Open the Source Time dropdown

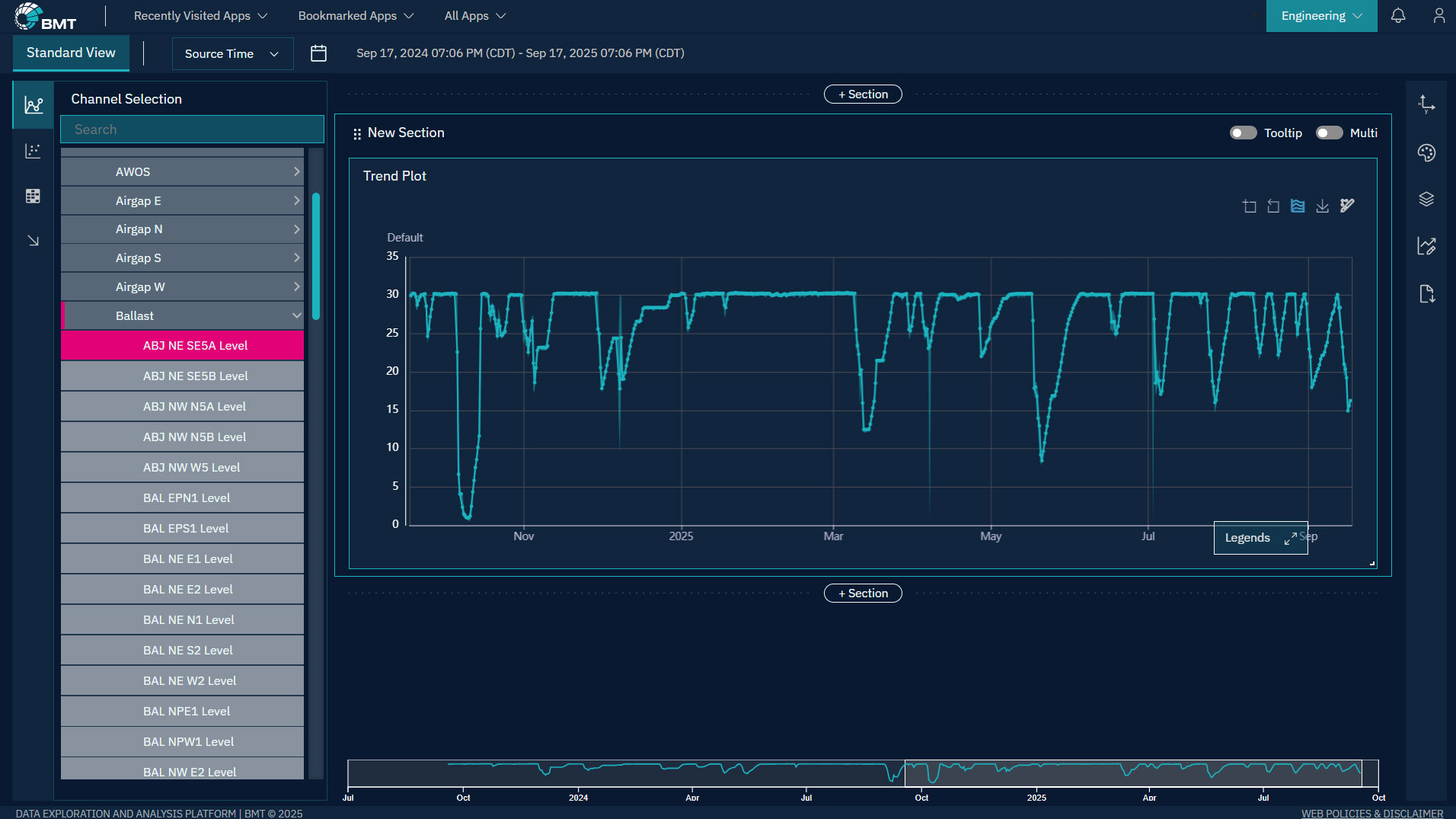coord(232,54)
